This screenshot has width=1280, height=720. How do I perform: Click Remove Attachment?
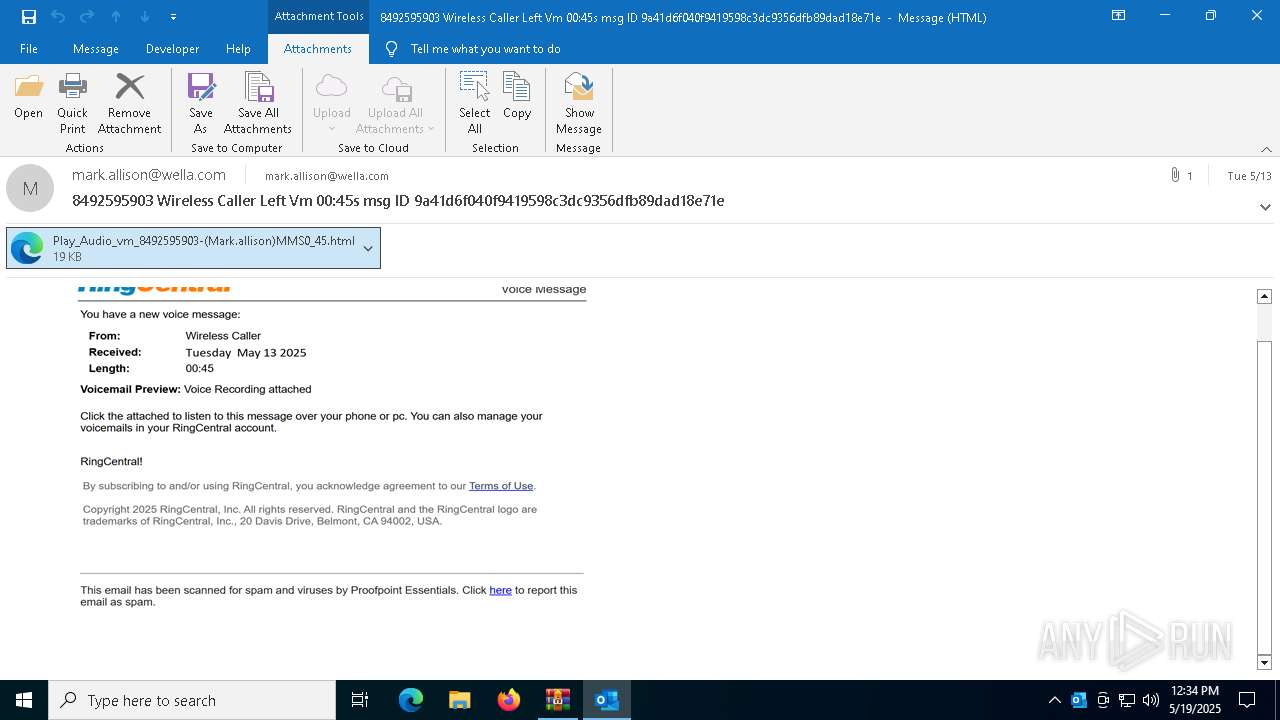[x=130, y=103]
